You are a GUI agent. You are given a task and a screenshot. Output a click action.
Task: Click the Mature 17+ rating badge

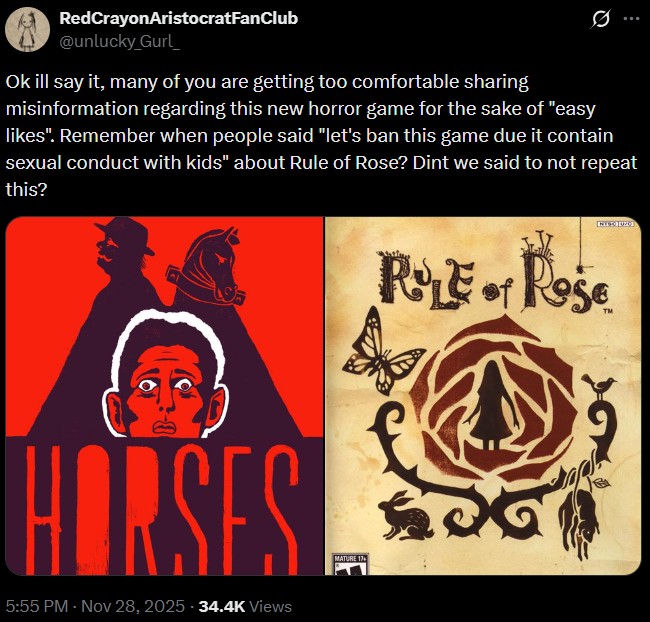[x=351, y=564]
